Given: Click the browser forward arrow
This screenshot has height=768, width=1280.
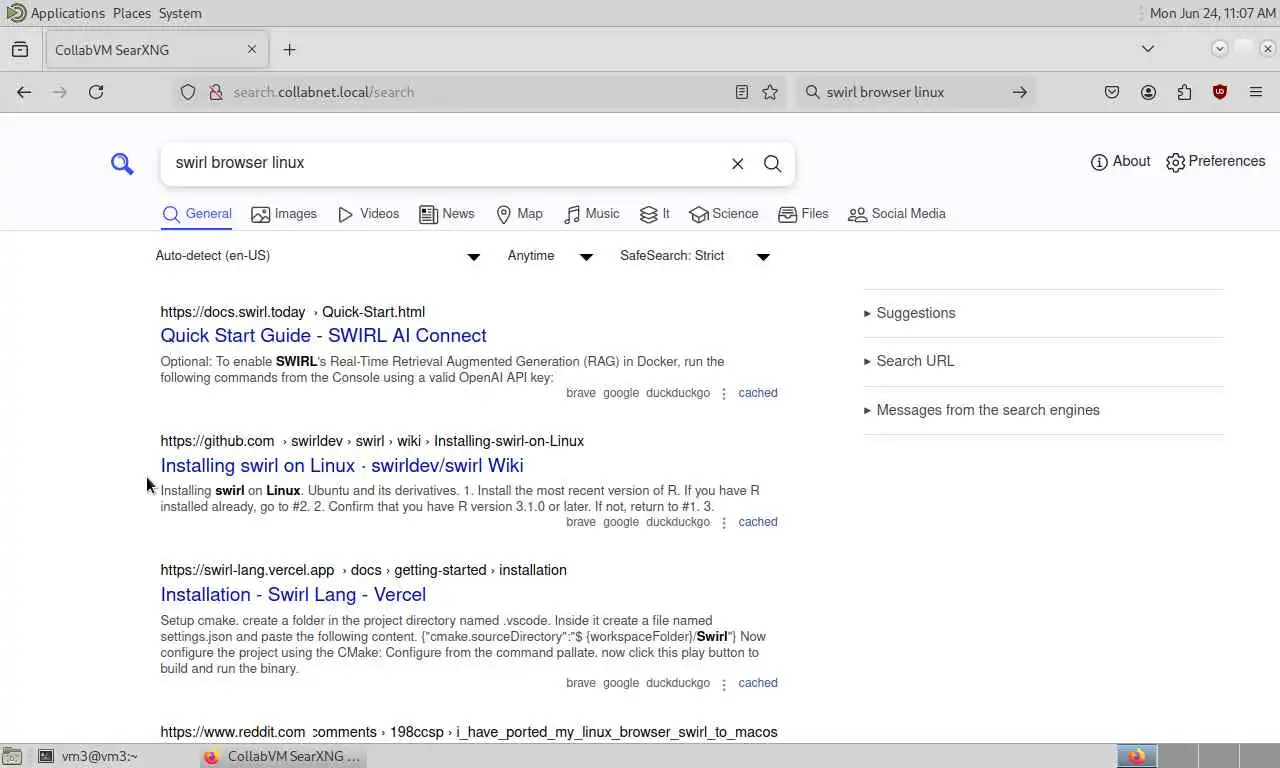Looking at the screenshot, I should click(x=60, y=92).
